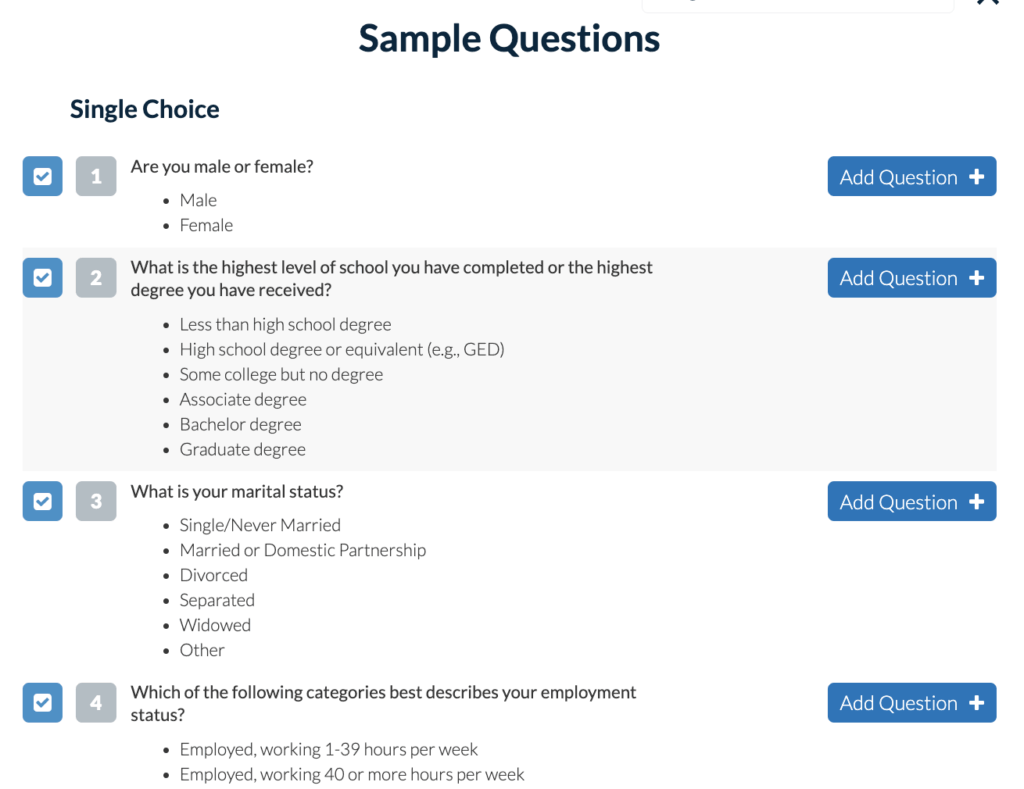Click the plus icon on question 1's Add Question button

click(x=975, y=176)
